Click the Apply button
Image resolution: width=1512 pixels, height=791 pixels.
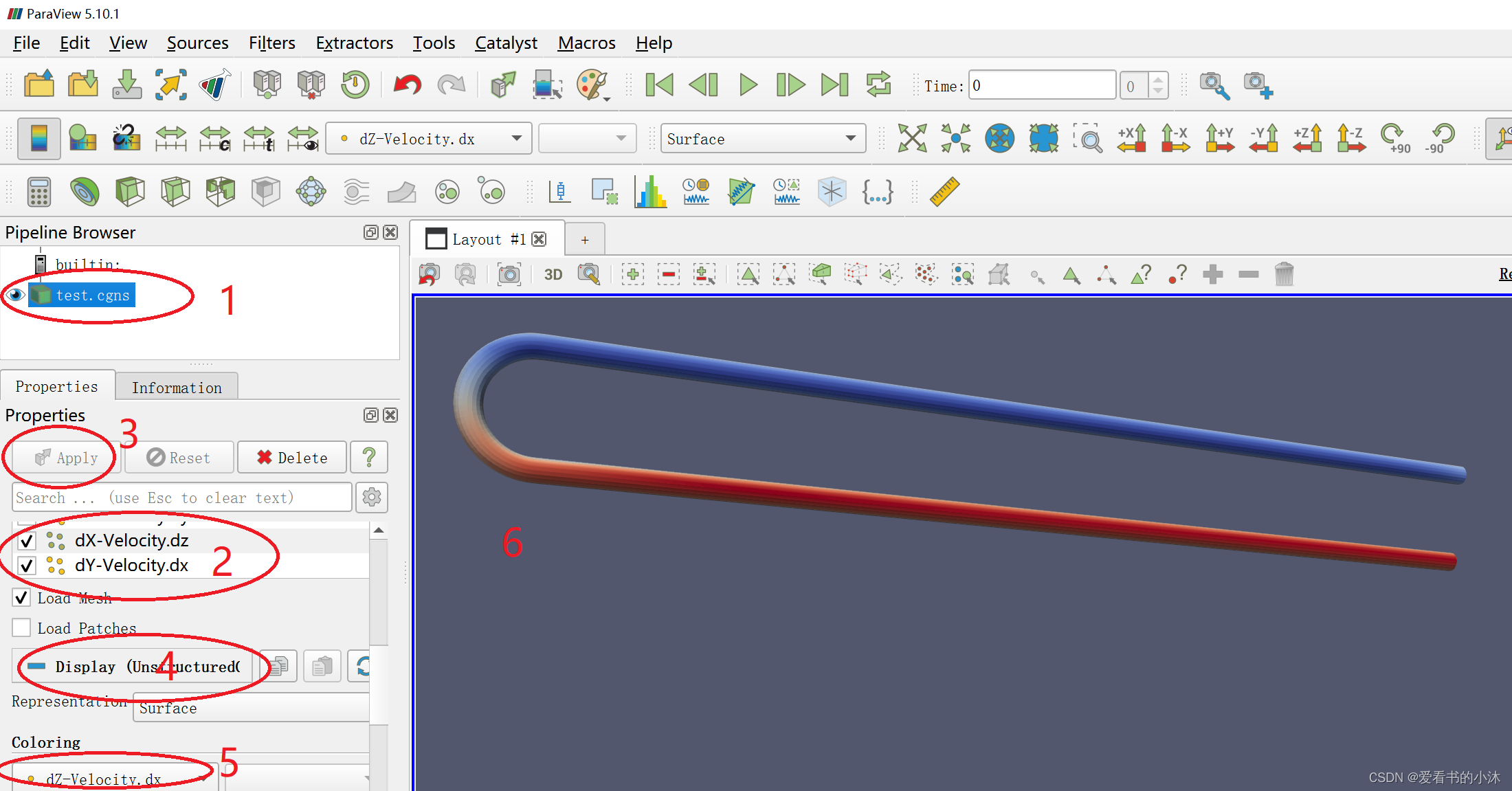click(x=67, y=458)
